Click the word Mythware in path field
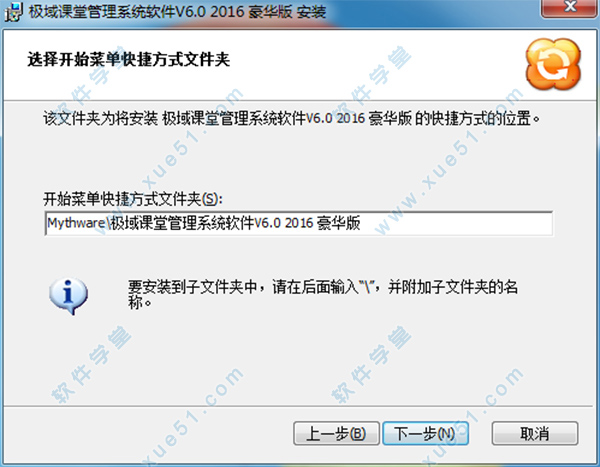The width and height of the screenshot is (600, 467). 76,223
